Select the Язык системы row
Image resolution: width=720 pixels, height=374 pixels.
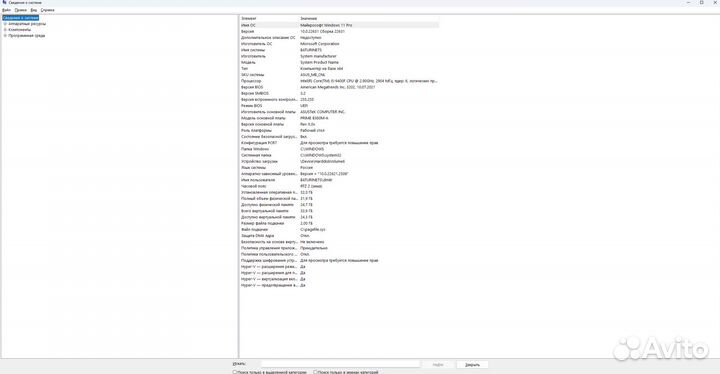(x=339, y=168)
